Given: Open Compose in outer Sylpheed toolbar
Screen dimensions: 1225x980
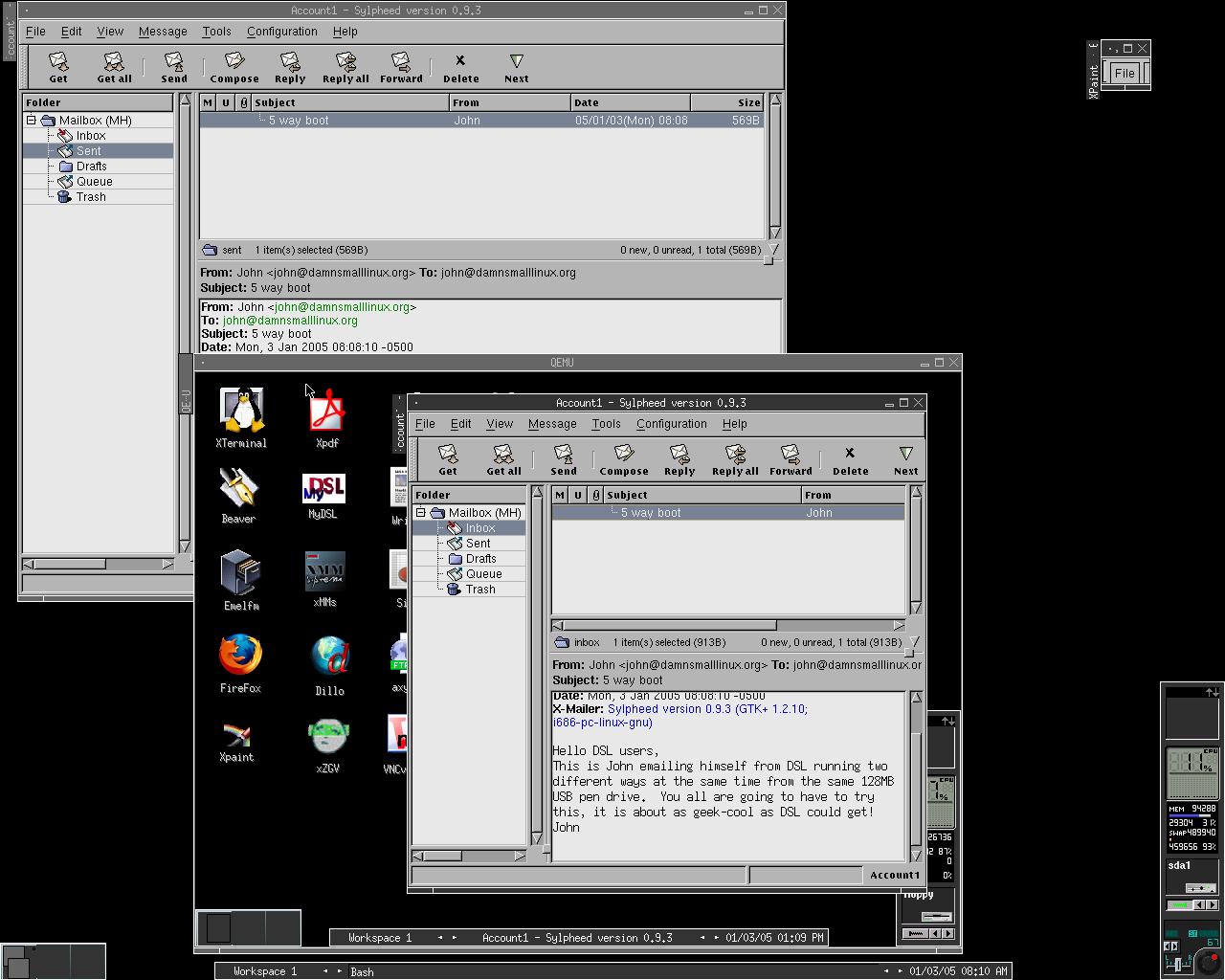Looking at the screenshot, I should pos(234,68).
